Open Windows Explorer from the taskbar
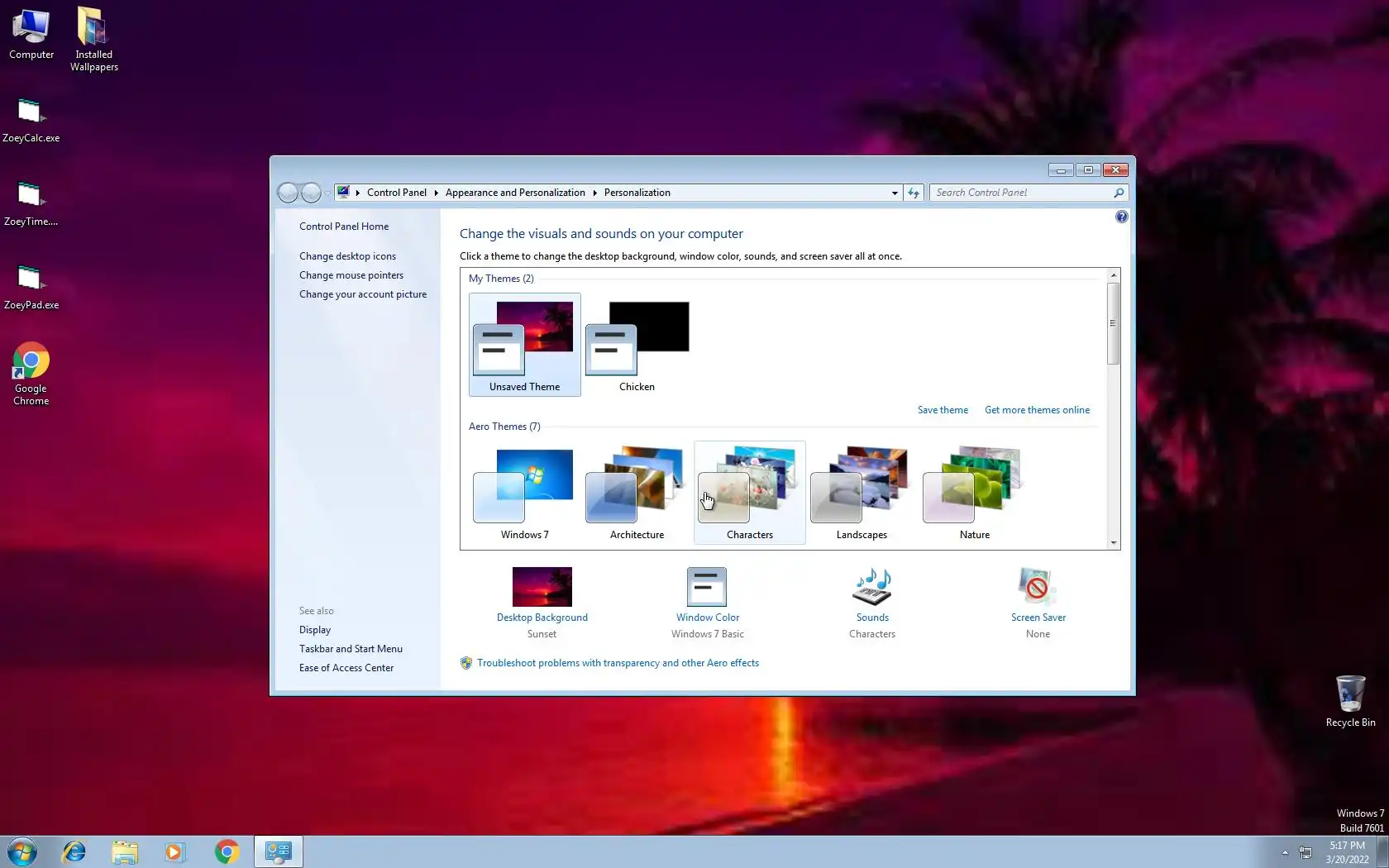The height and width of the screenshot is (868, 1389). coord(125,851)
